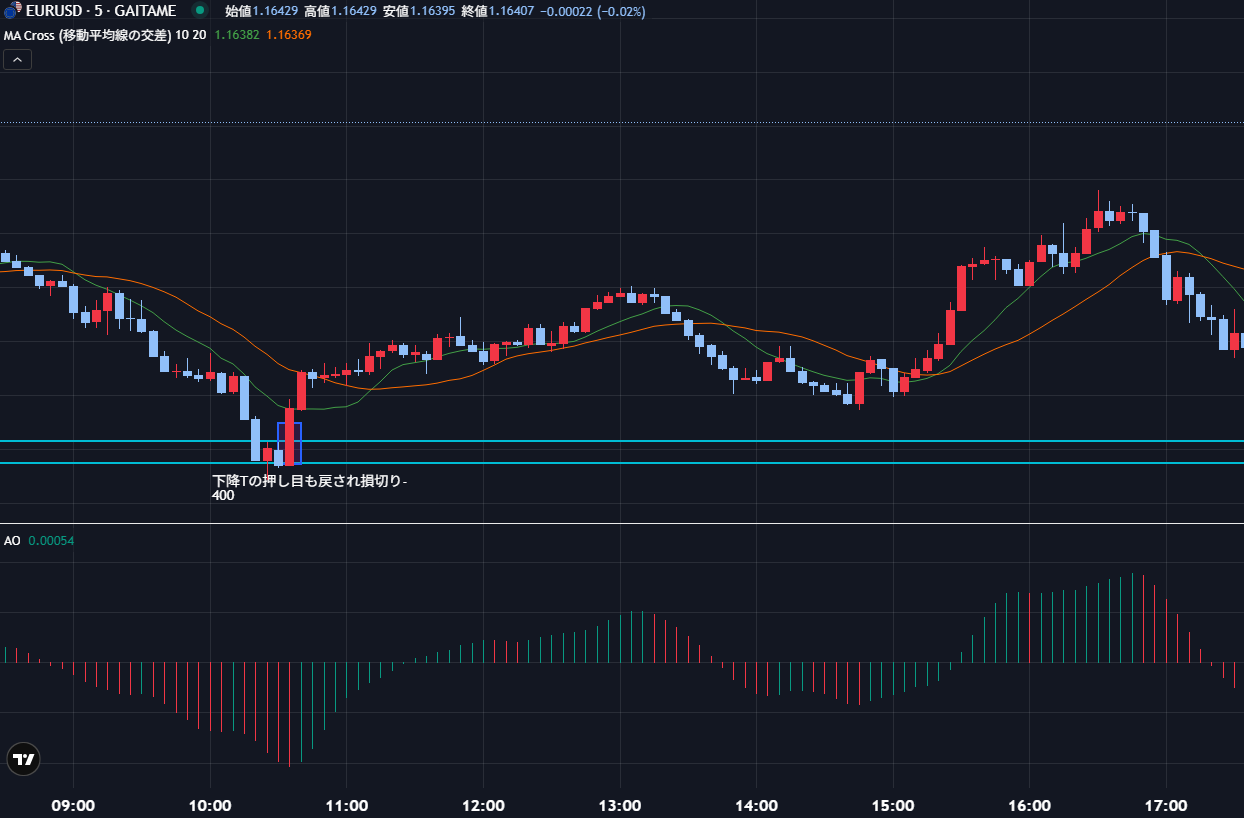Select the Japanese text note ending in -400
Screen dimensions: 1244x818
pyautogui.click(x=309, y=487)
